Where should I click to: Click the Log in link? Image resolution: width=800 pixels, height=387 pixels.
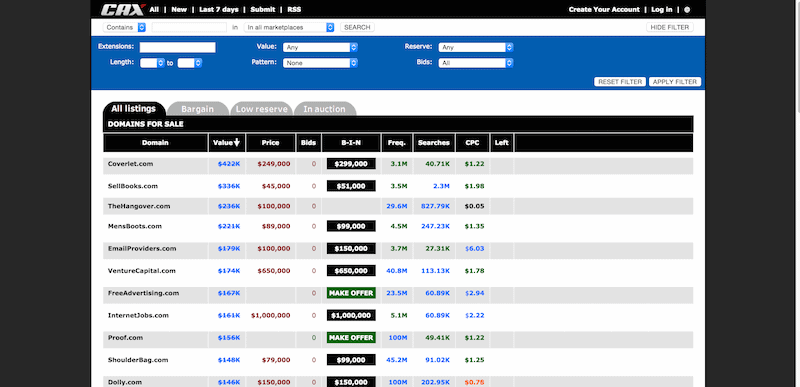tap(662, 10)
